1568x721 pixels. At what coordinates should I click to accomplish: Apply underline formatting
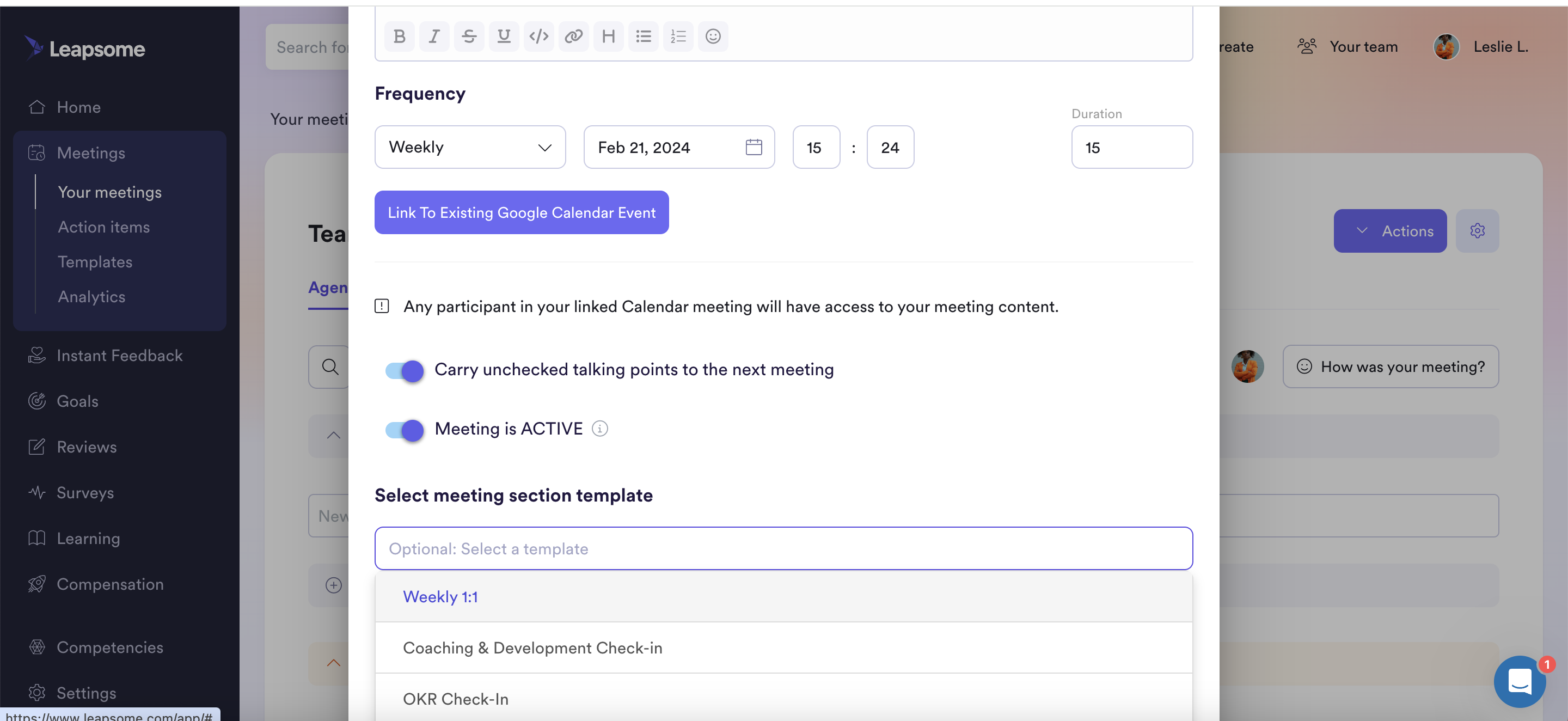(x=504, y=36)
